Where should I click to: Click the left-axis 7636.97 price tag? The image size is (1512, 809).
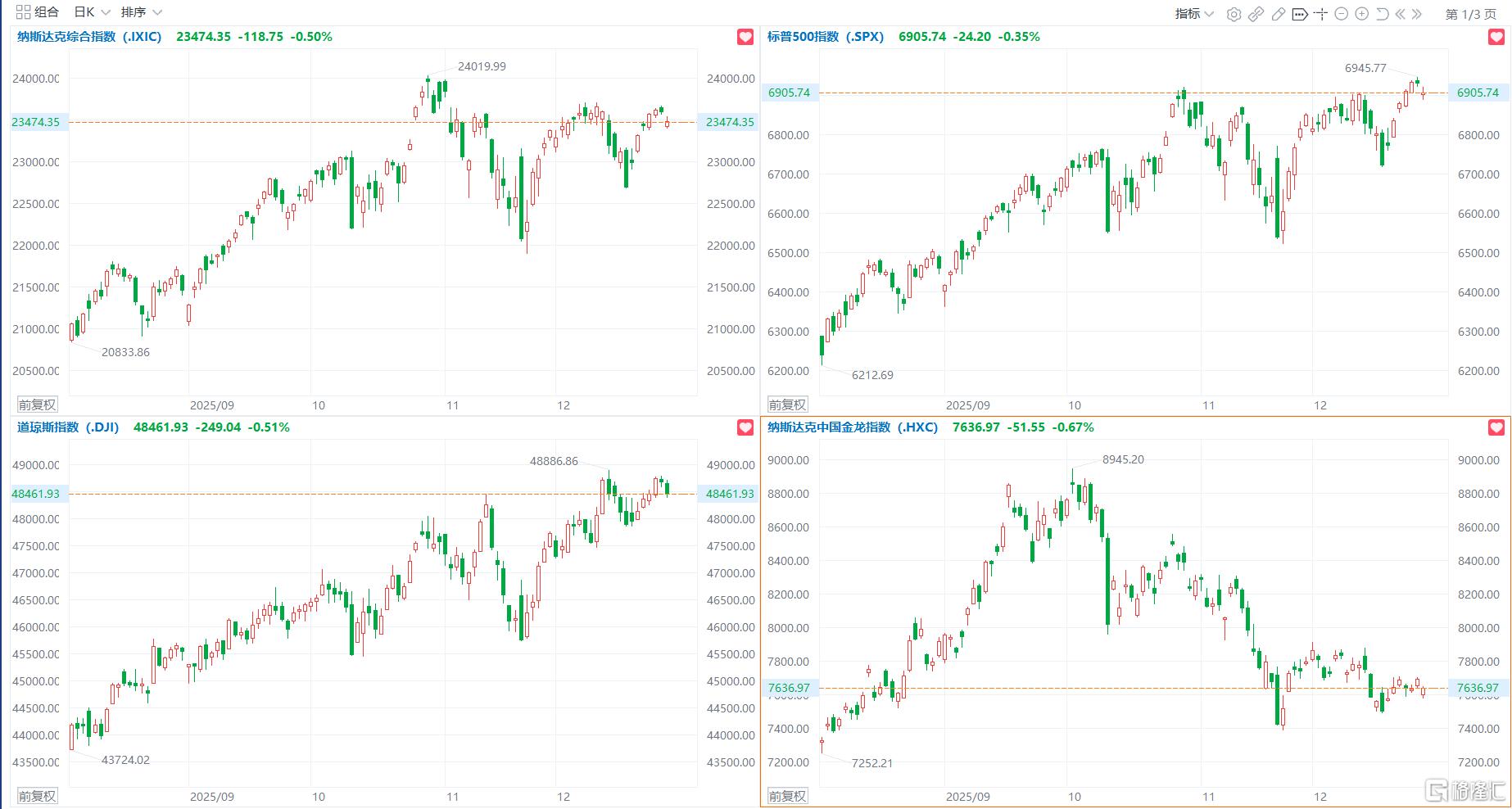pos(790,688)
